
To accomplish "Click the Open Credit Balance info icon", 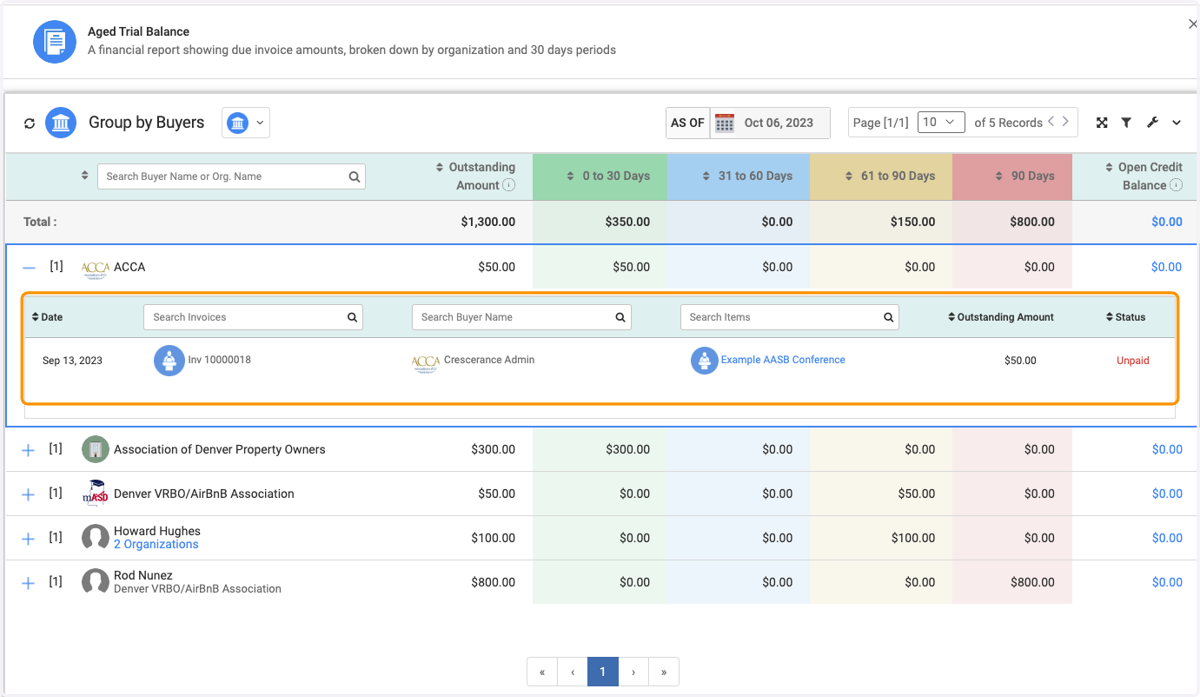I will pyautogui.click(x=1177, y=185).
